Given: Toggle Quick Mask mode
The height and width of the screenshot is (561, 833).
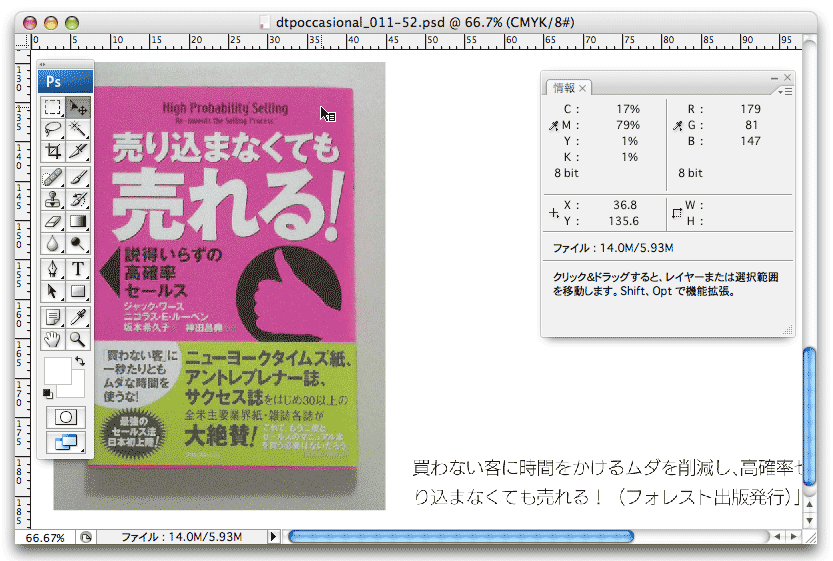Looking at the screenshot, I should [x=66, y=417].
